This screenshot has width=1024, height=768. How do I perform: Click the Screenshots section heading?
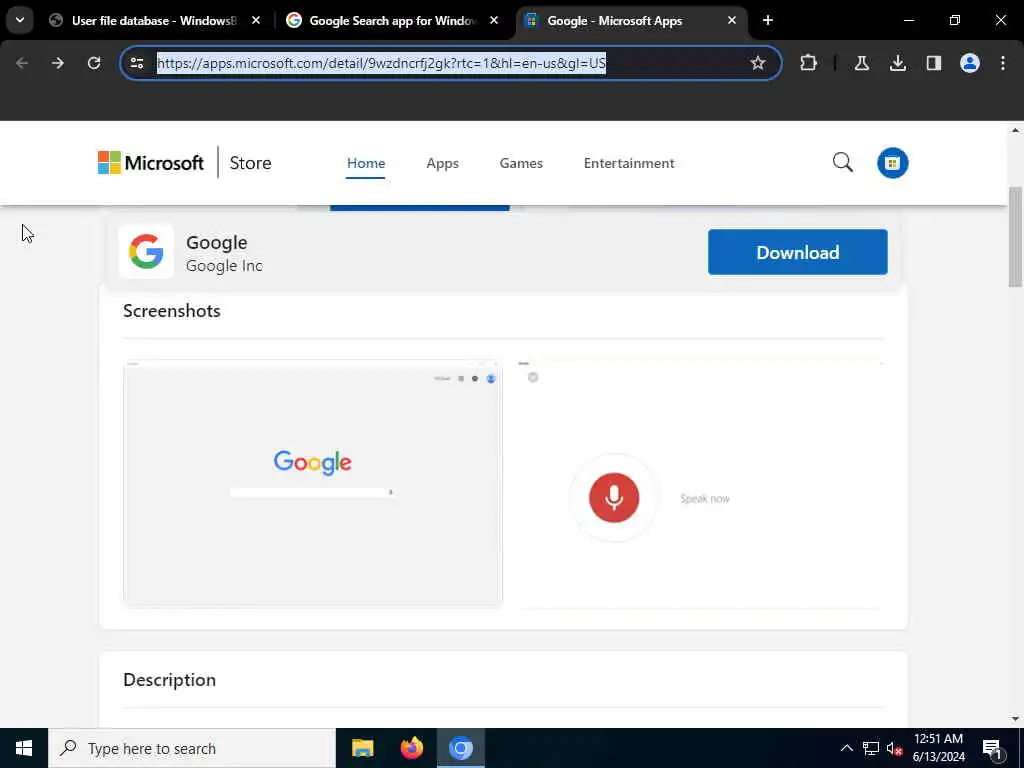[172, 311]
